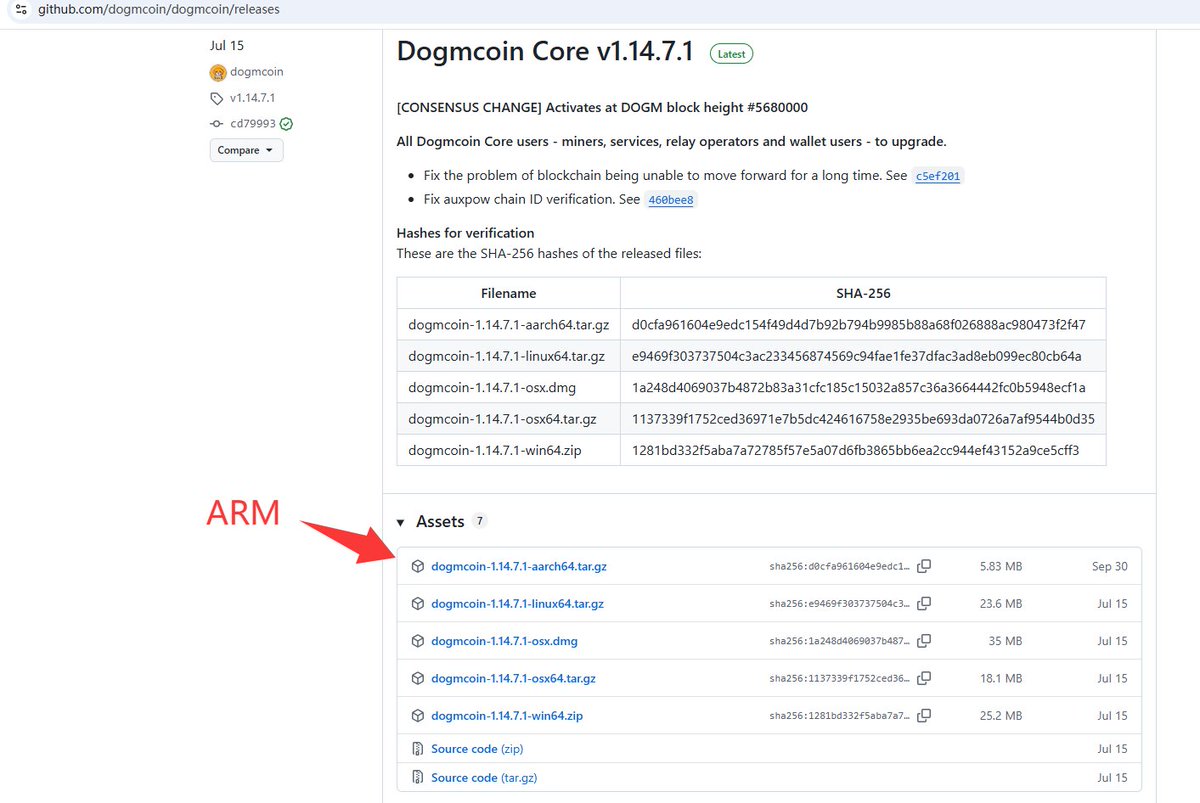Download dogmcoin-1.14.7.1-win64.zip
Image resolution: width=1200 pixels, height=803 pixels.
(507, 716)
